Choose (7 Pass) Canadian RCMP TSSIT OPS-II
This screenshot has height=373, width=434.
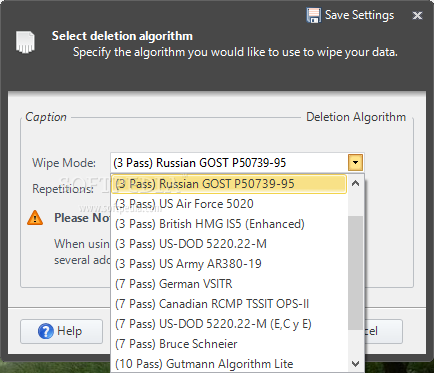[x=229, y=304]
